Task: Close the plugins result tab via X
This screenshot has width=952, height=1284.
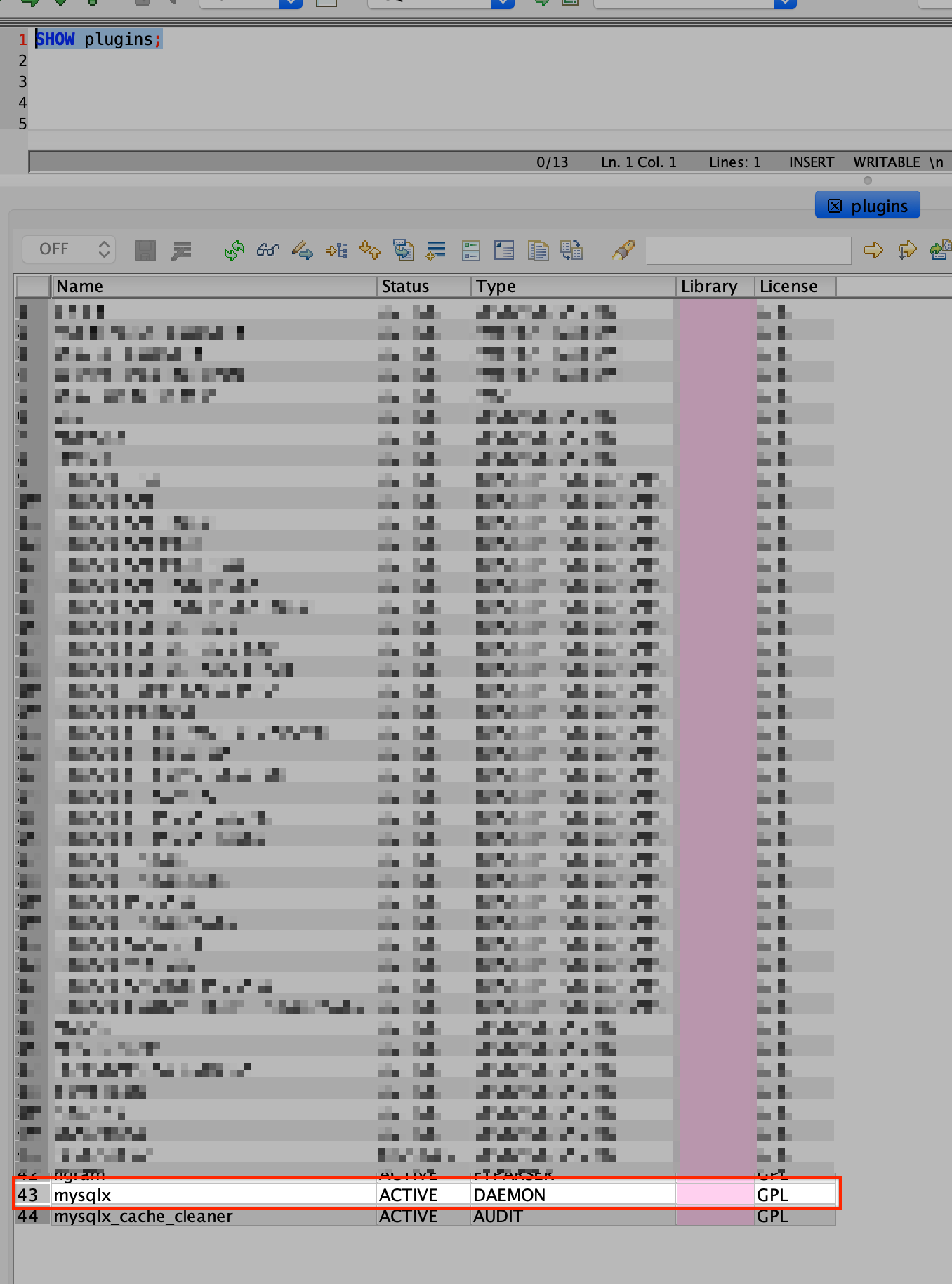Action: (835, 206)
